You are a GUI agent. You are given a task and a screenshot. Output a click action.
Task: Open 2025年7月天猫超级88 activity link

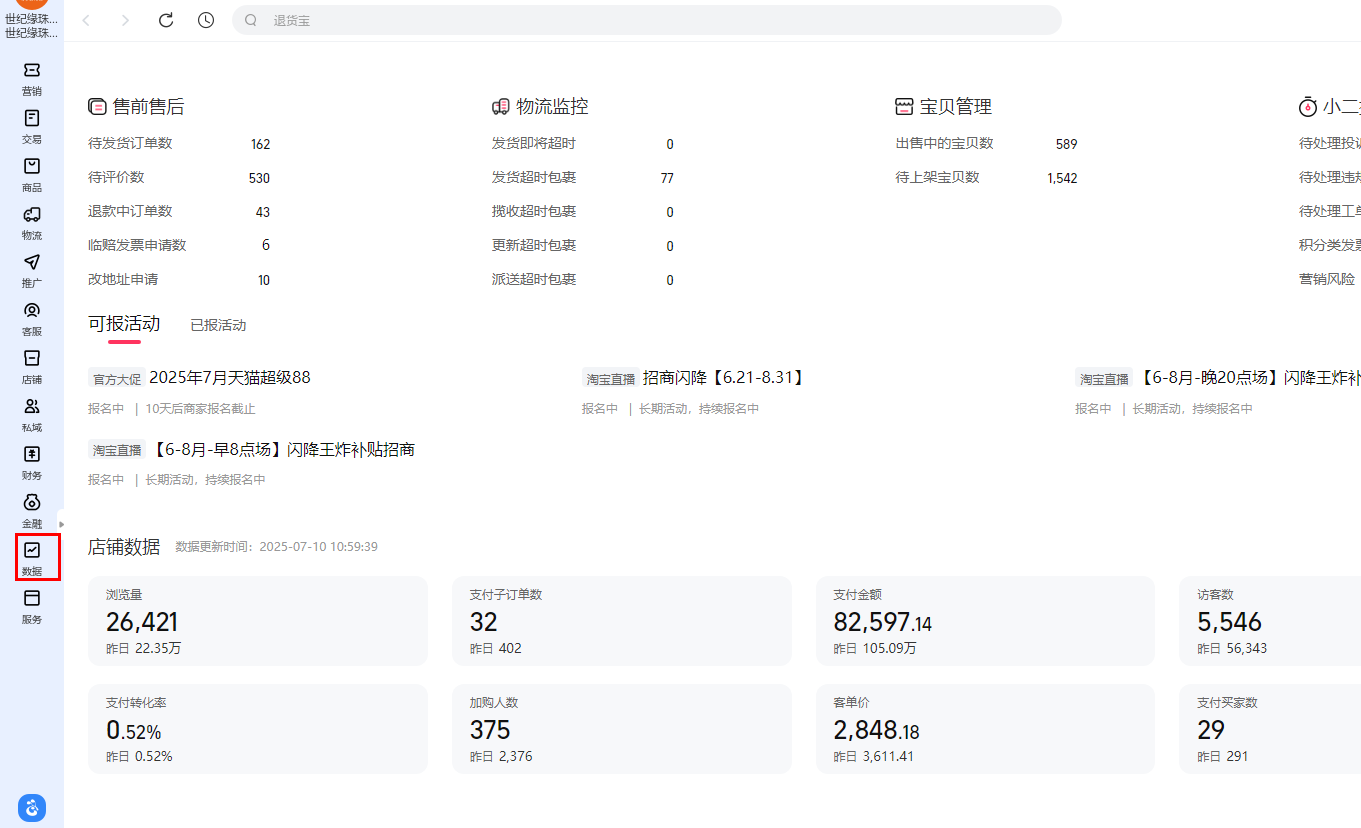(x=229, y=378)
